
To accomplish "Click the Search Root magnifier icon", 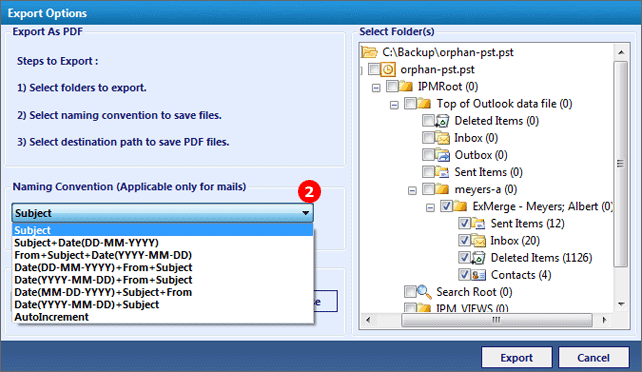I will coord(424,292).
